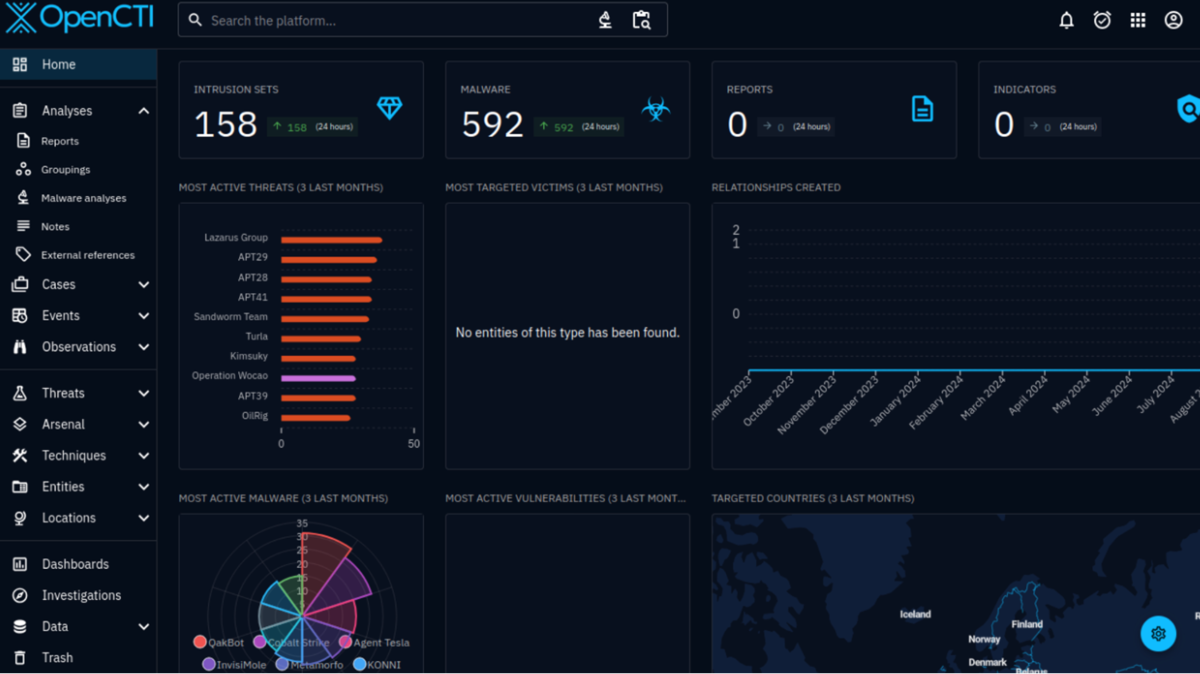
Task: Toggle InvisiMole legend entry
Action: (x=234, y=664)
